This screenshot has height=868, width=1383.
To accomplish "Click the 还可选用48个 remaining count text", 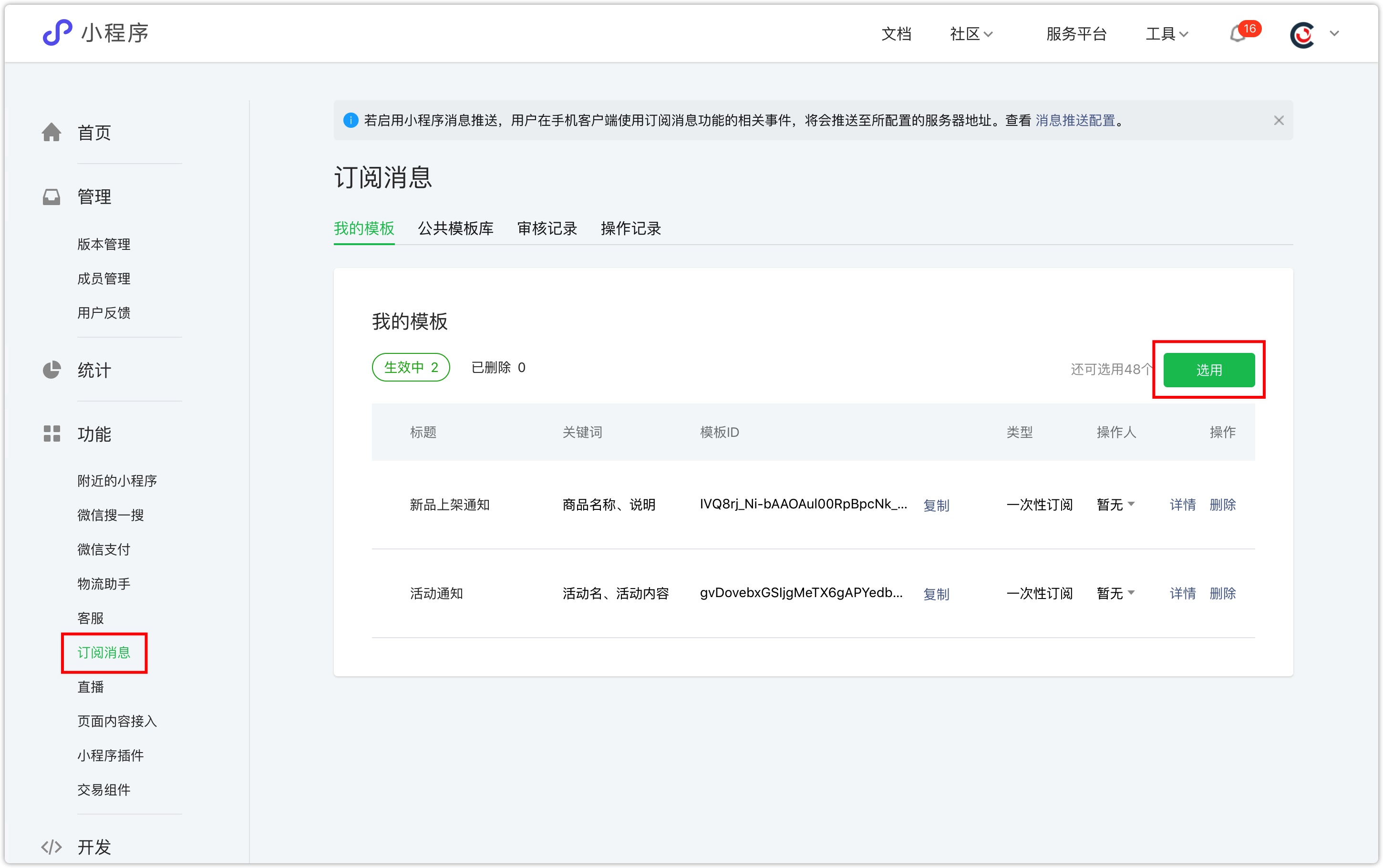I will pos(1112,369).
